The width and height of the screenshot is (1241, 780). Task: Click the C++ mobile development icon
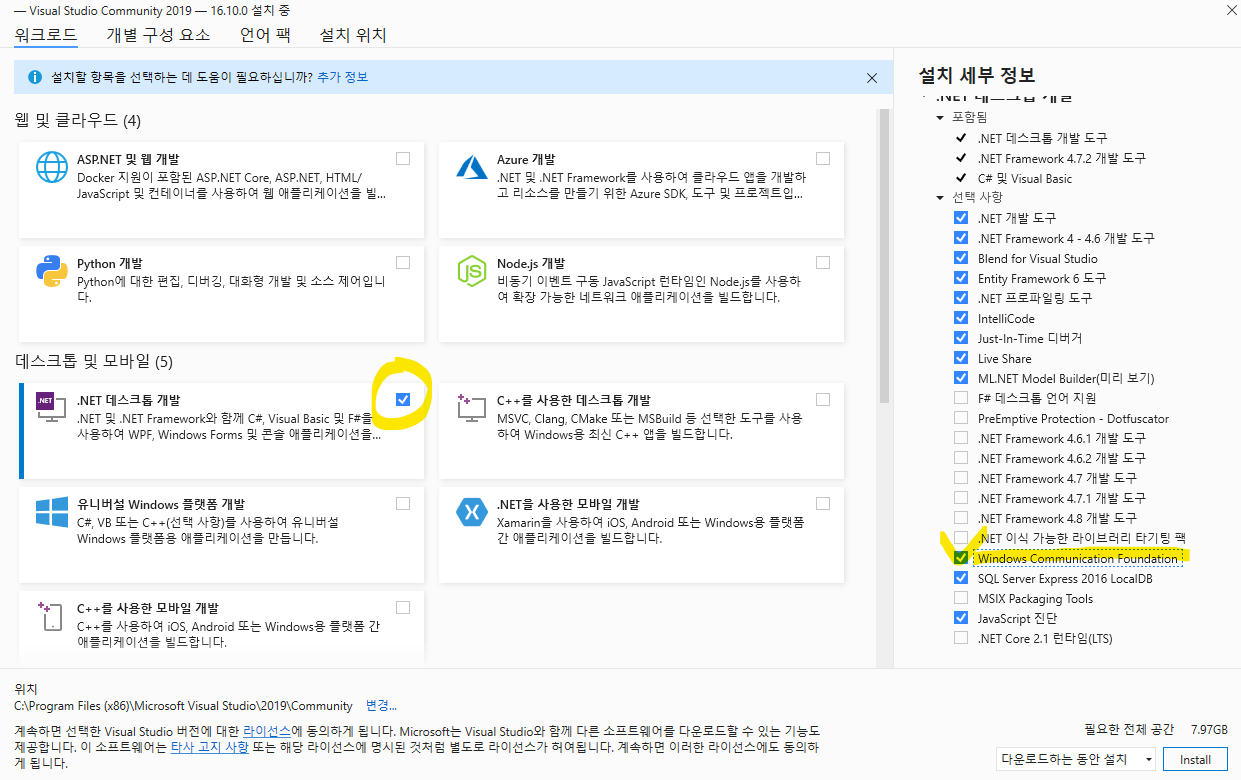point(51,615)
